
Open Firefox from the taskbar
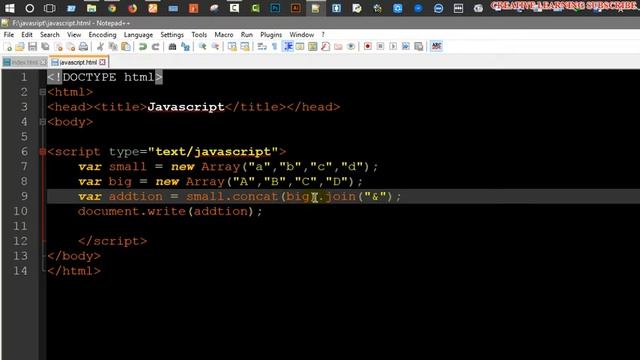(132, 8)
